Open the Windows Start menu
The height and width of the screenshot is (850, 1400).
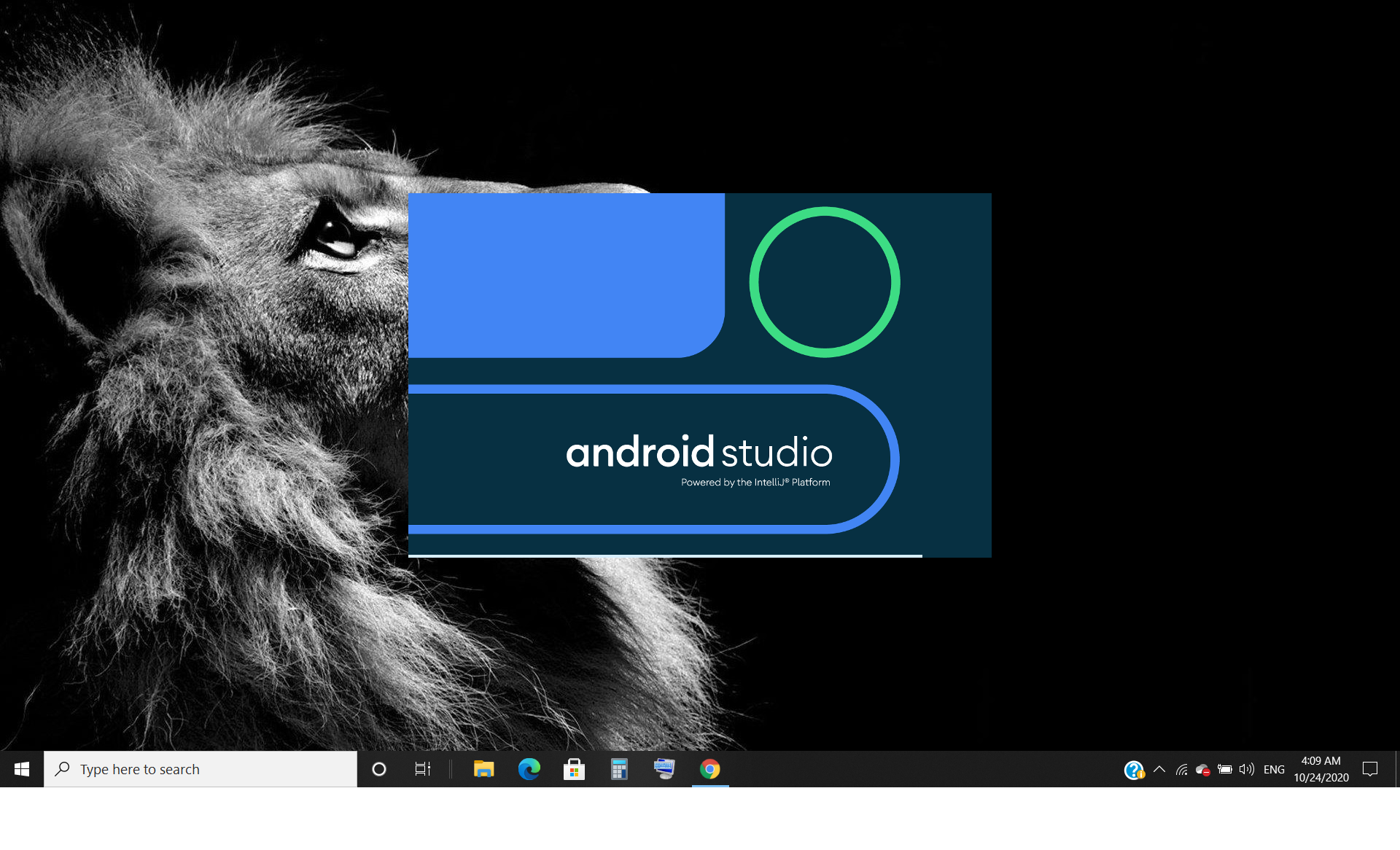22,769
